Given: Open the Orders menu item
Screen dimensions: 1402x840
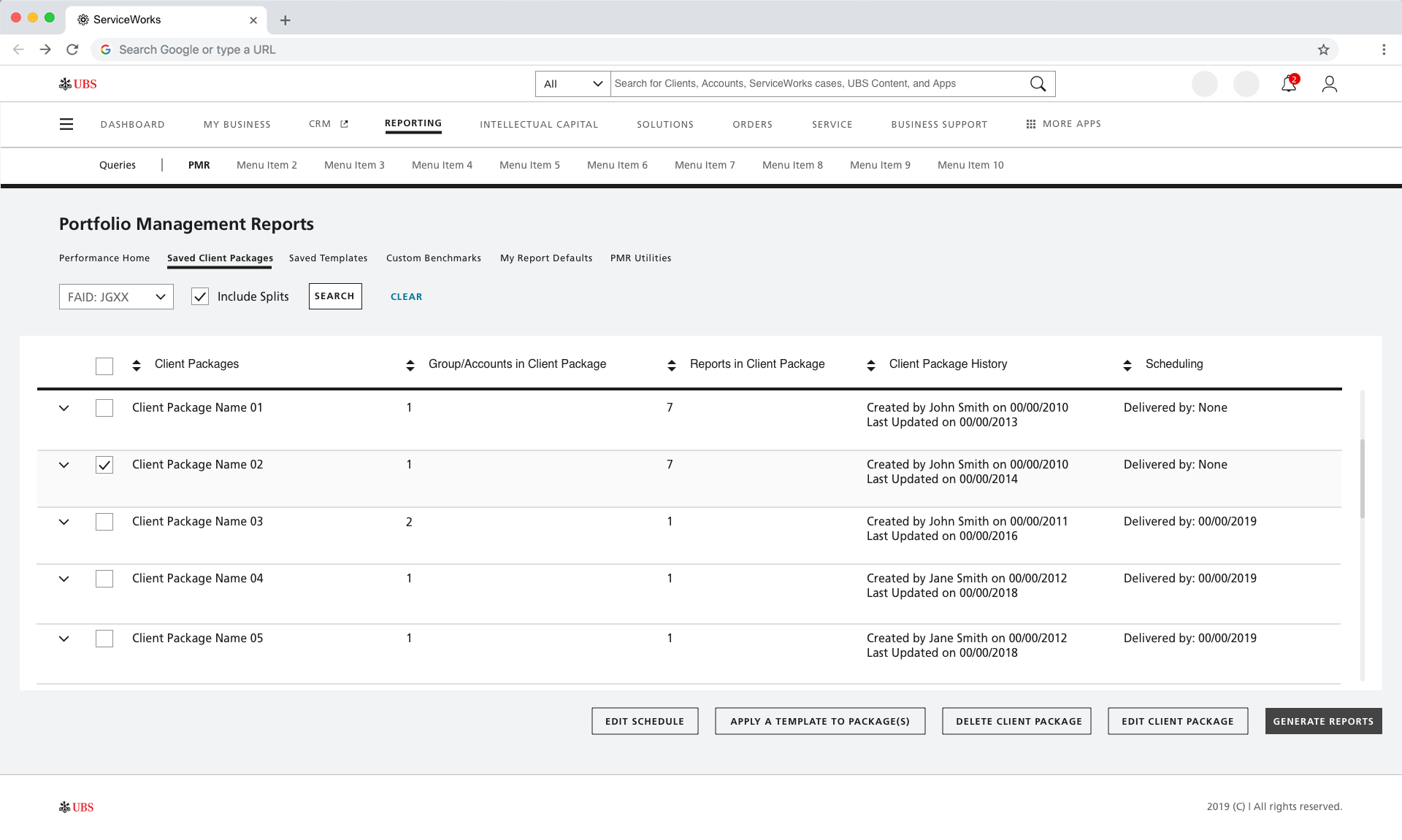Looking at the screenshot, I should [x=752, y=125].
